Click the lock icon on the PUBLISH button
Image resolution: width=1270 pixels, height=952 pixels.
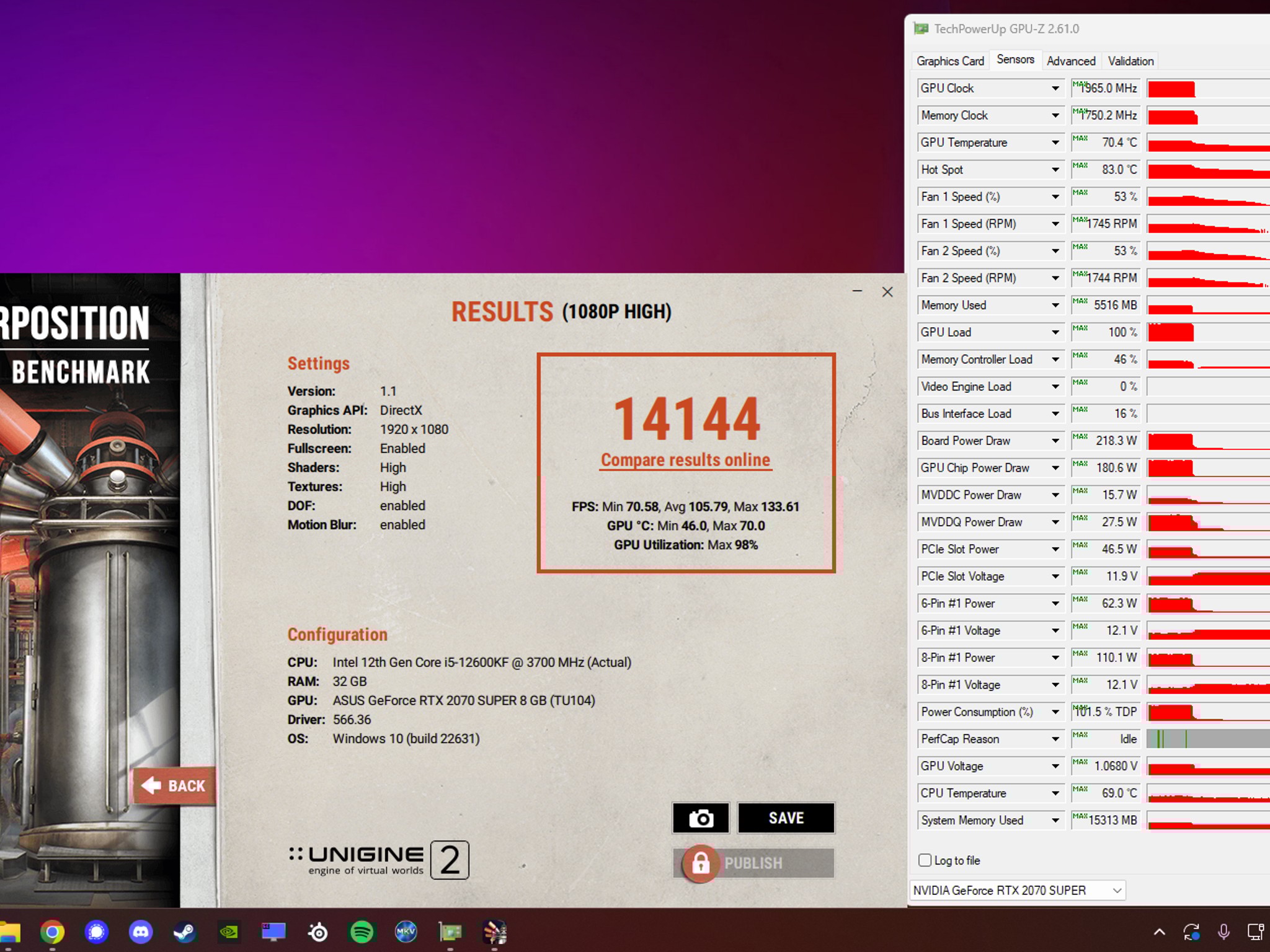[701, 863]
